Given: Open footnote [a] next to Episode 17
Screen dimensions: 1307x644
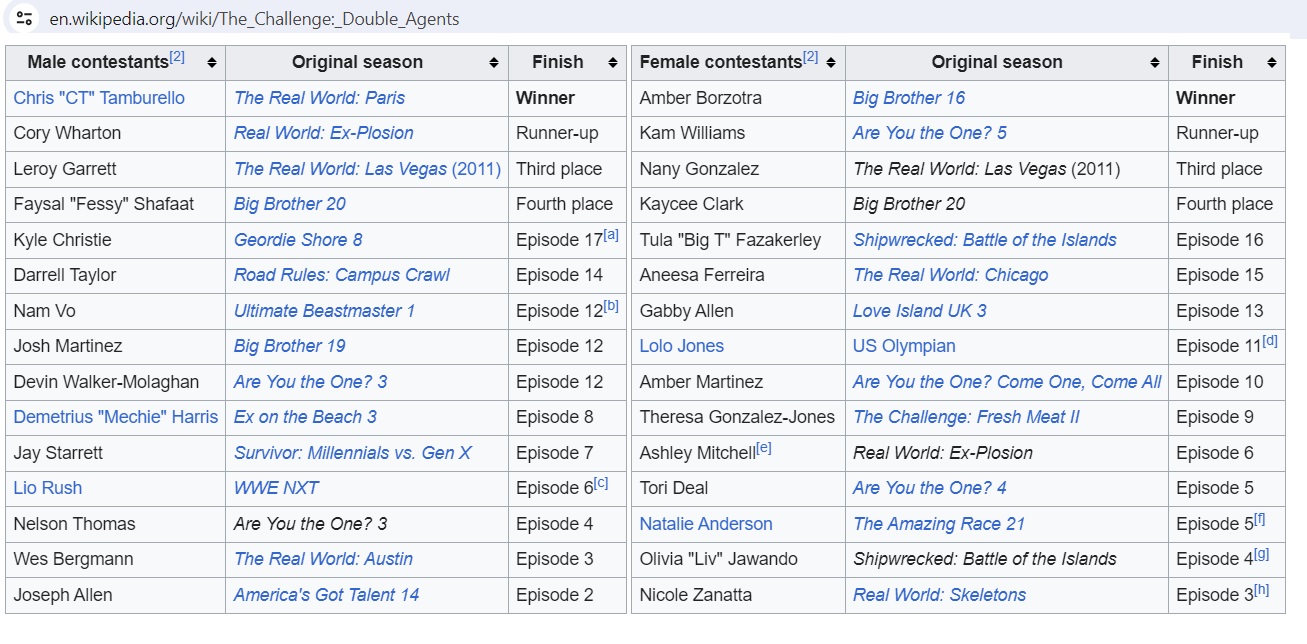Looking at the screenshot, I should [x=611, y=235].
